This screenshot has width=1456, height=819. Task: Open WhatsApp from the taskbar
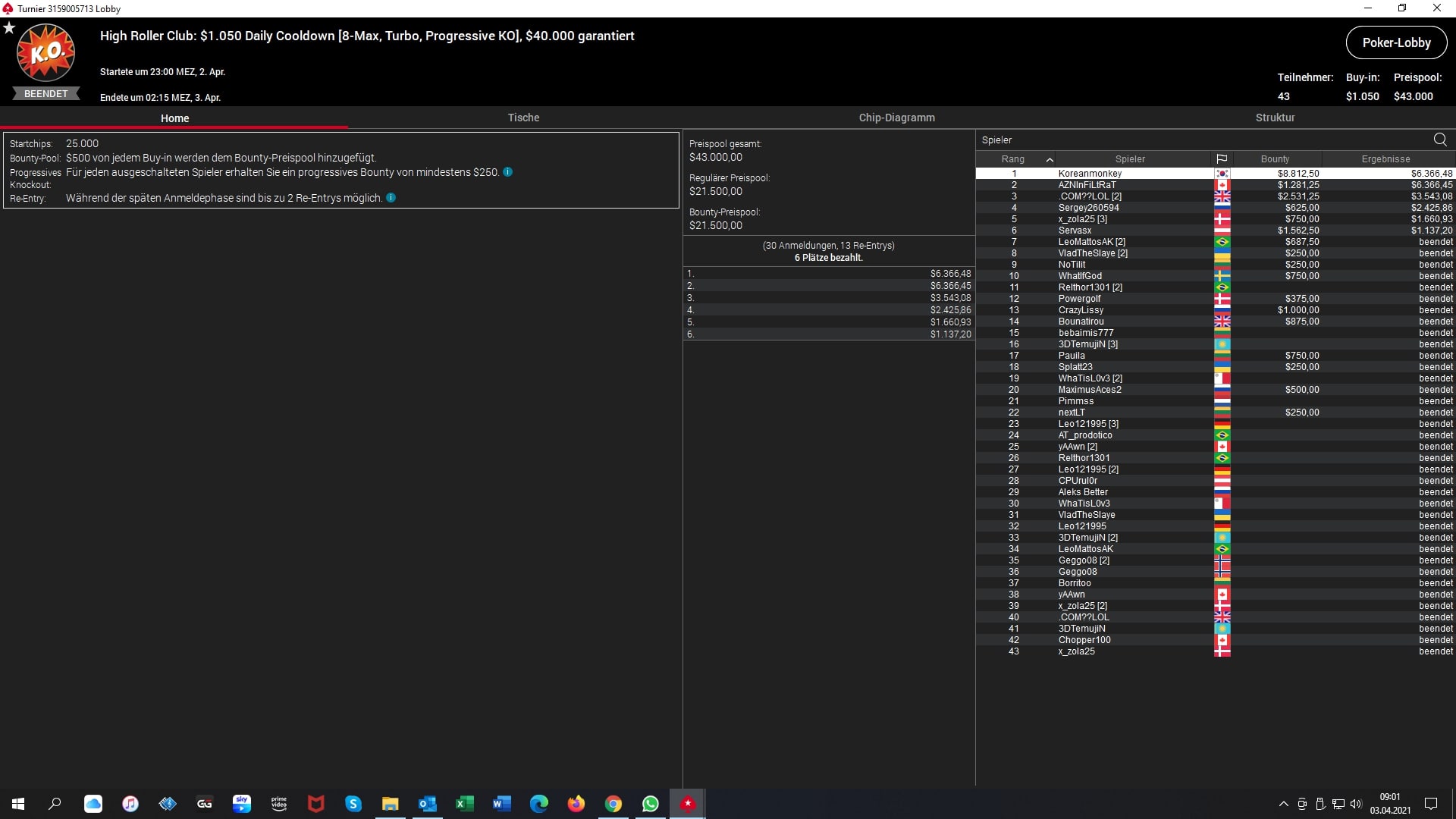[x=651, y=804]
